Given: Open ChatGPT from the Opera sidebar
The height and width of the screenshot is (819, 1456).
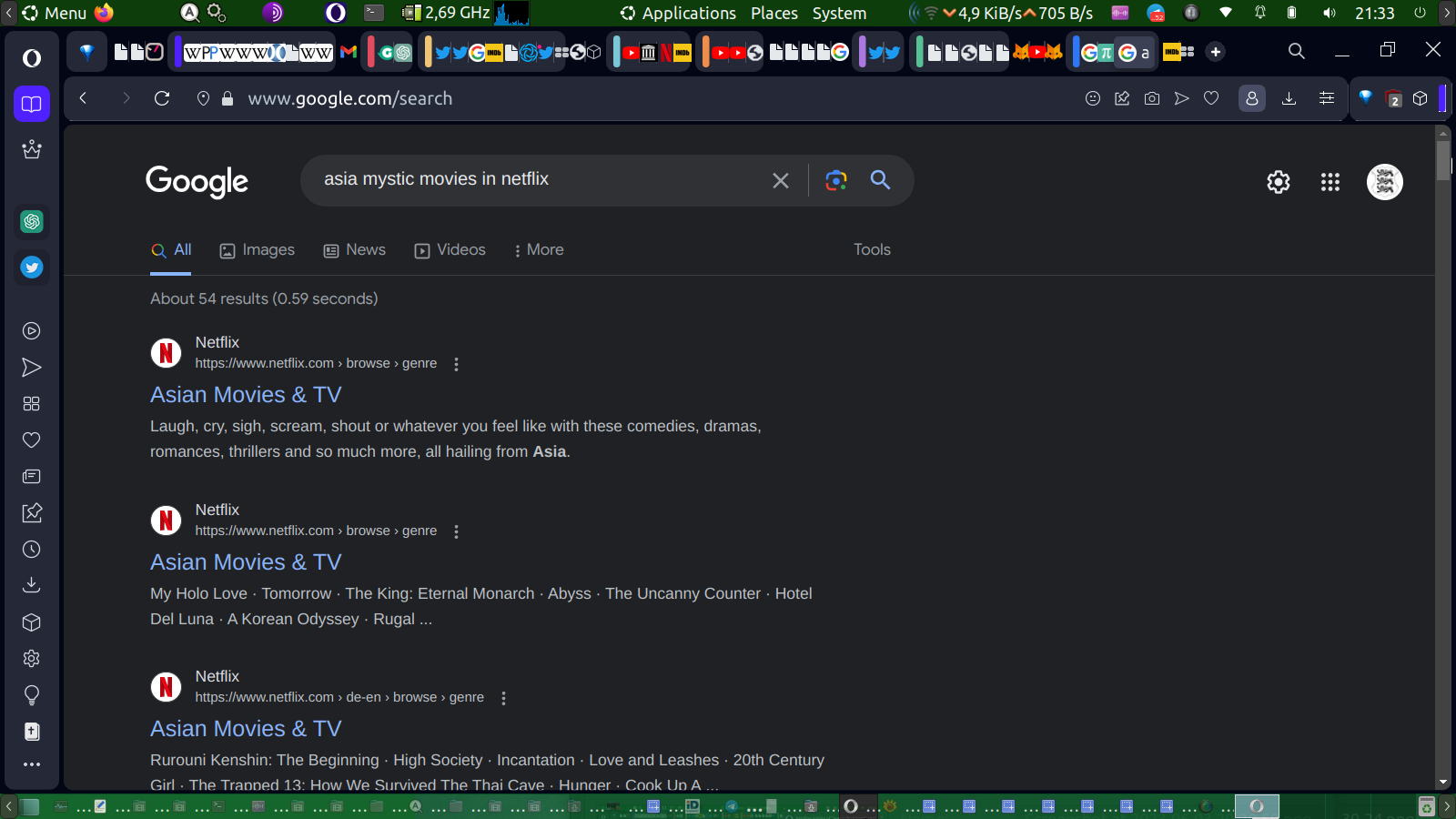Looking at the screenshot, I should coord(32,221).
